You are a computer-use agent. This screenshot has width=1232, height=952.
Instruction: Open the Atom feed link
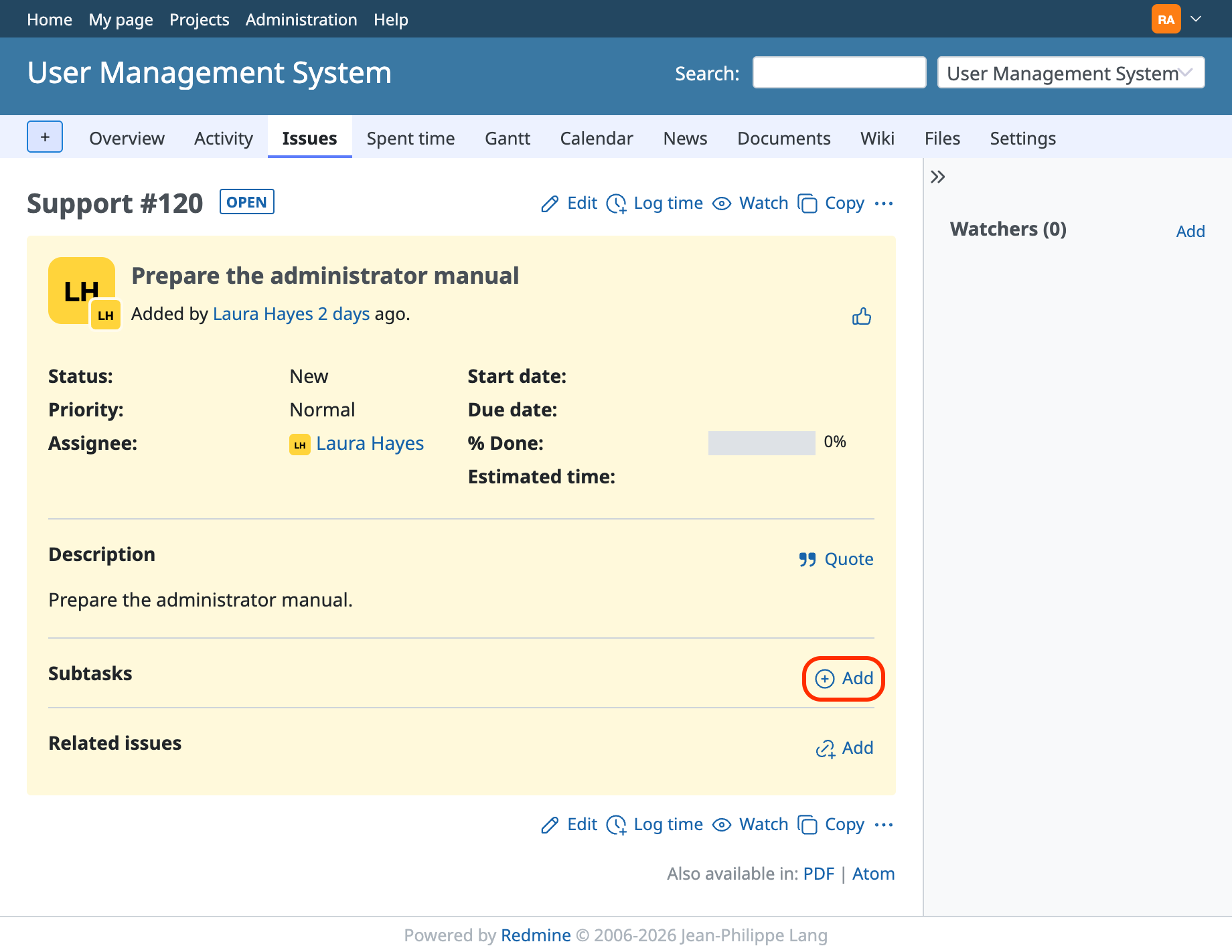(874, 874)
